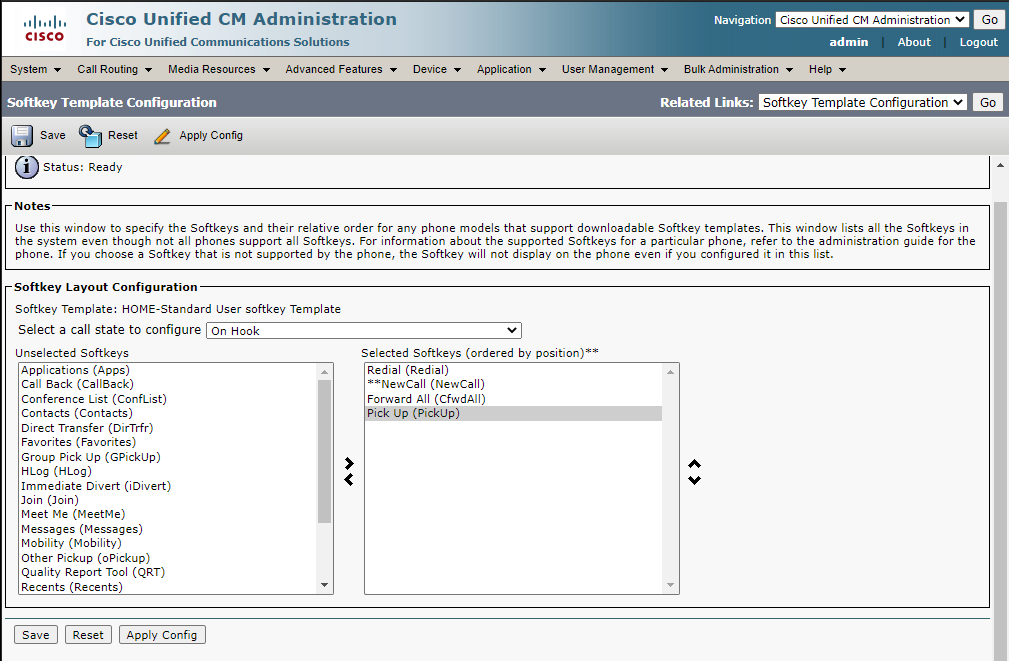Open the Related Links dropdown
This screenshot has width=1009, height=661.
[862, 102]
